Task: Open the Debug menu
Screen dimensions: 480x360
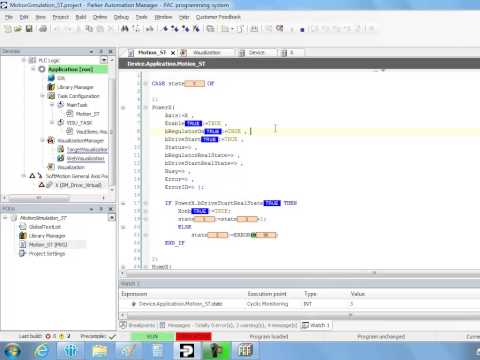Action: coord(121,17)
